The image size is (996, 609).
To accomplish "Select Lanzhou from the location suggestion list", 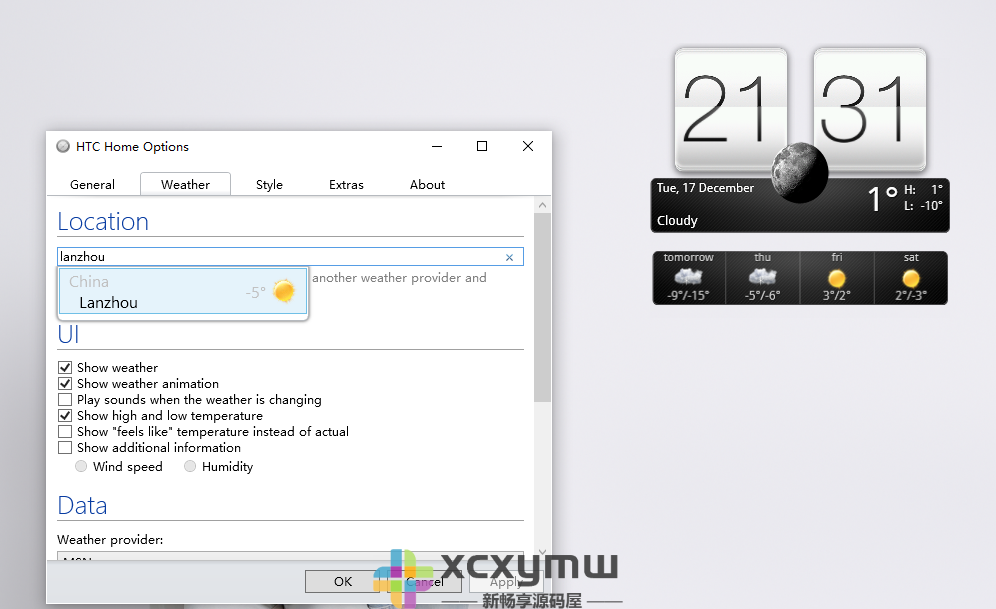I will 109,302.
